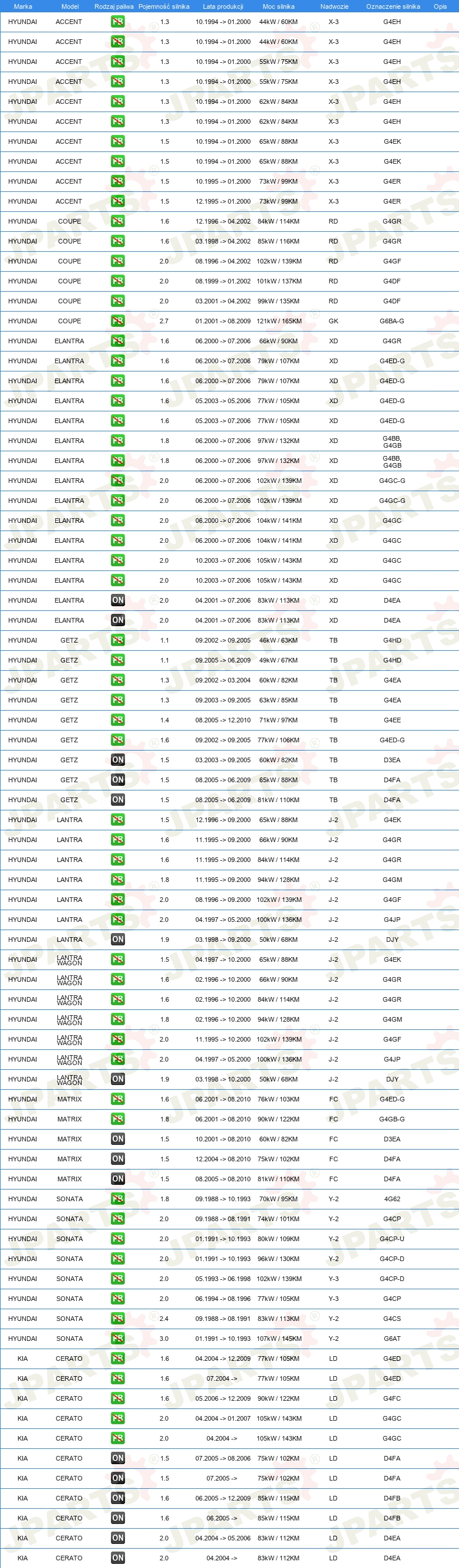459x1568 pixels.
Task: Click petrol icon in Getz 1.4 G4EE row
Action: tap(117, 720)
